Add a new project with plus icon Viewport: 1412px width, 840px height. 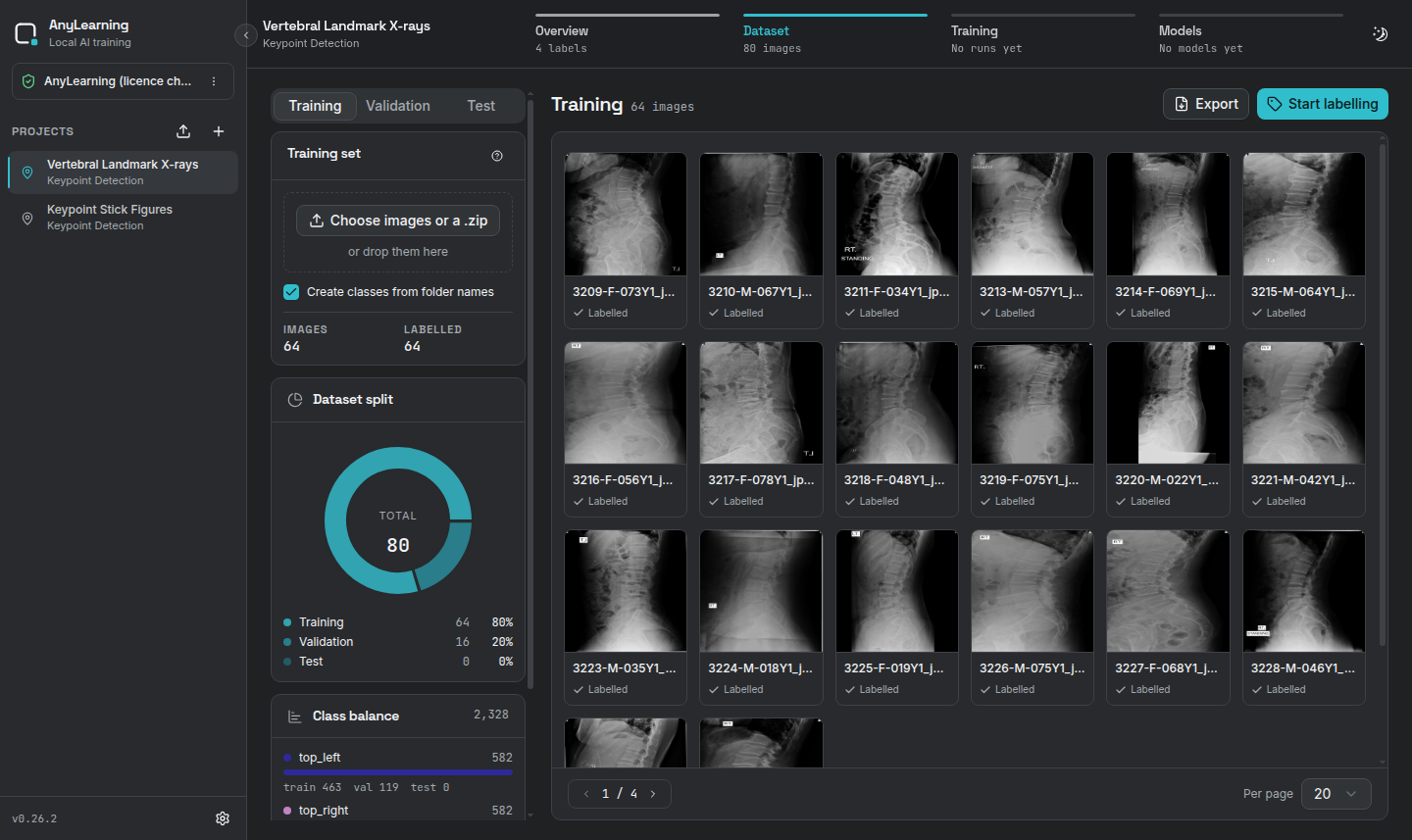click(219, 131)
